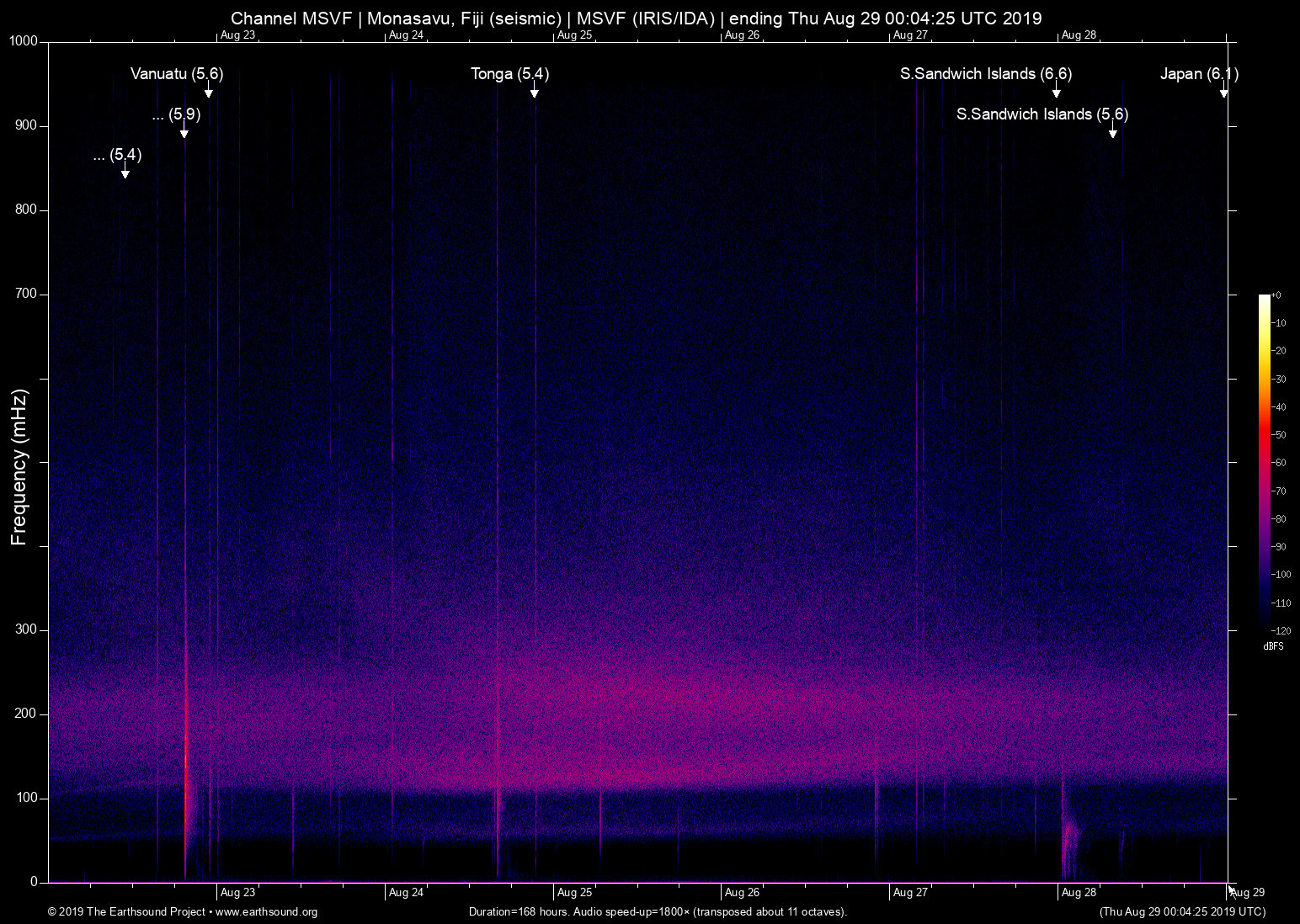Select the Aug 26 label on the bottom axis
1300x924 pixels.
(x=742, y=893)
